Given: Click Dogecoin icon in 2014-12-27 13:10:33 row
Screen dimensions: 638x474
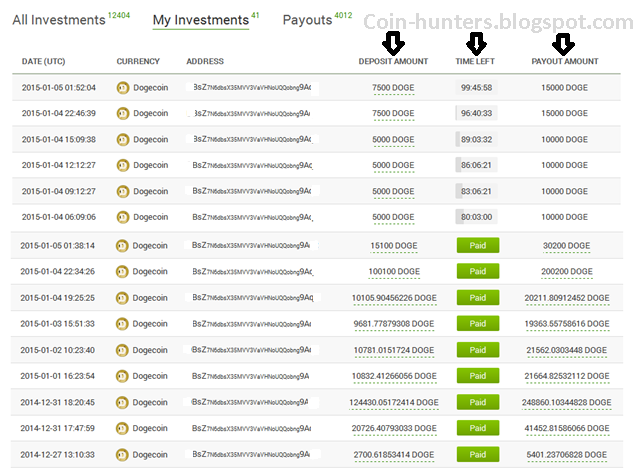Looking at the screenshot, I should tap(122, 455).
